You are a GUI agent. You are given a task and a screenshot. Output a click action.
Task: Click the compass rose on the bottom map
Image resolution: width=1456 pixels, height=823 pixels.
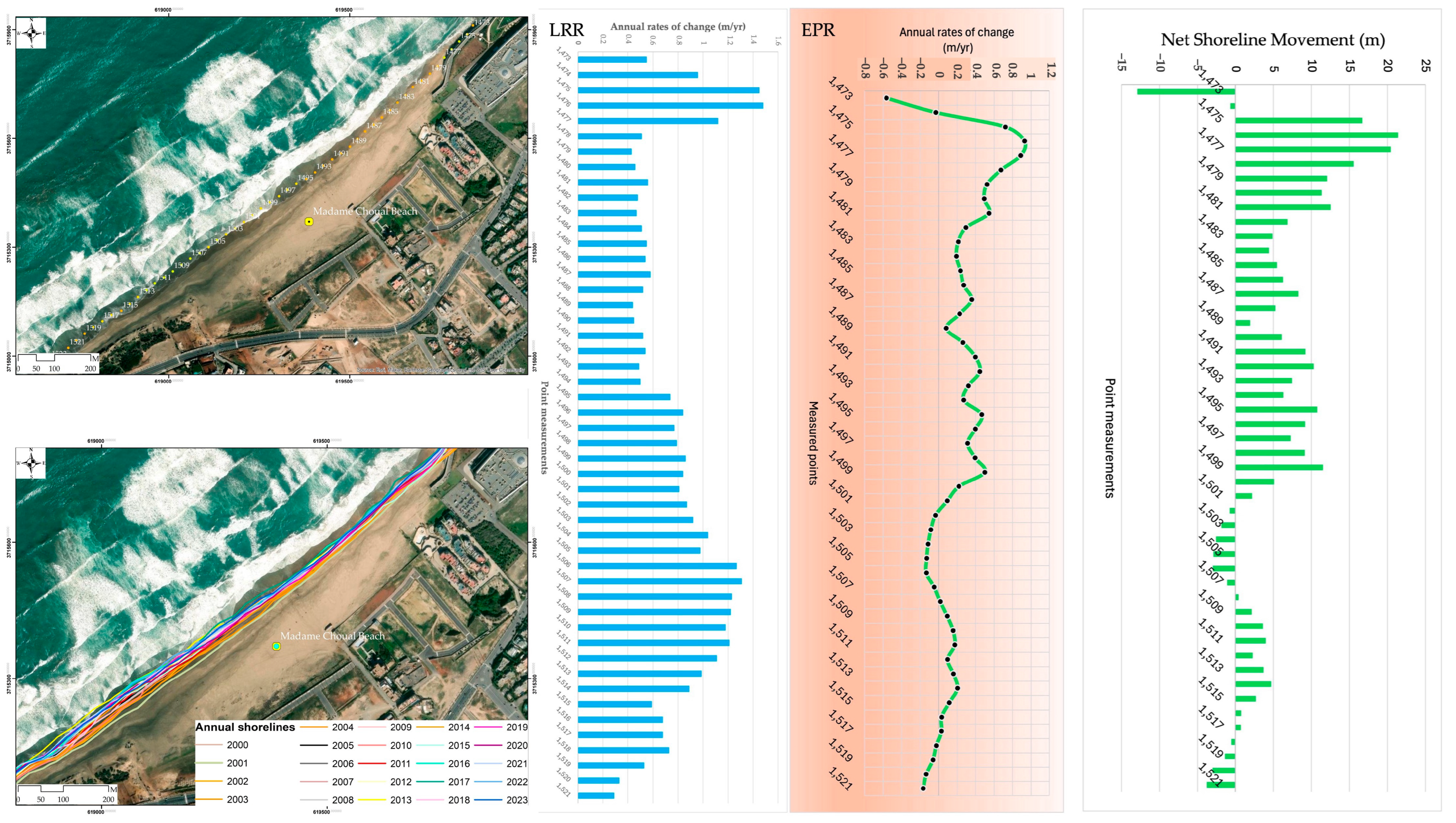pyautogui.click(x=31, y=463)
